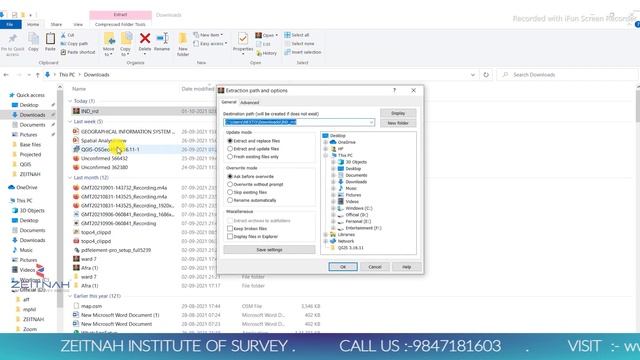
Task: Click Copy path in ribbon
Action: (x=74, y=44)
